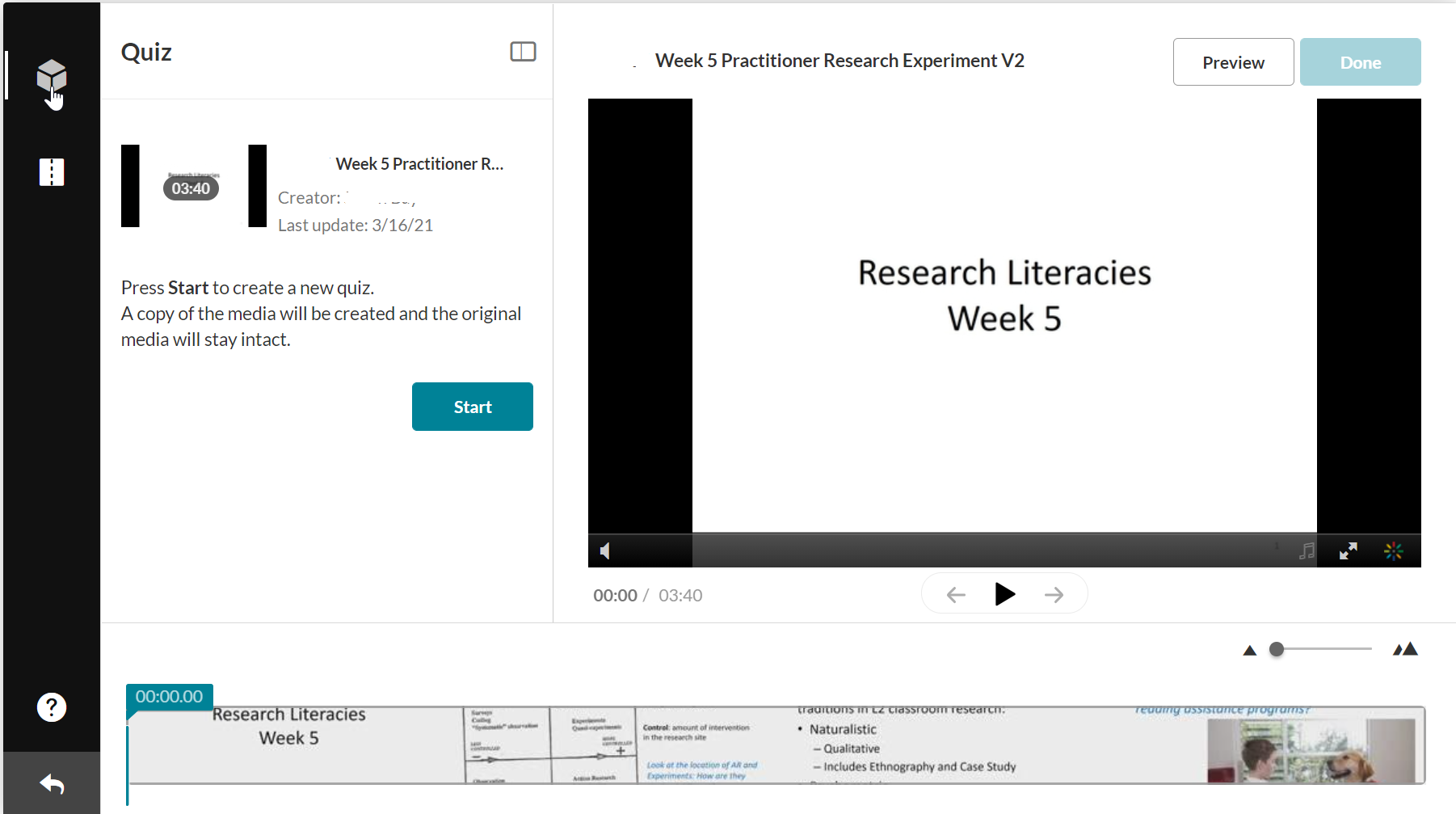Click the exit back arrow icon
Screen dimensions: 1456x814
(52, 783)
